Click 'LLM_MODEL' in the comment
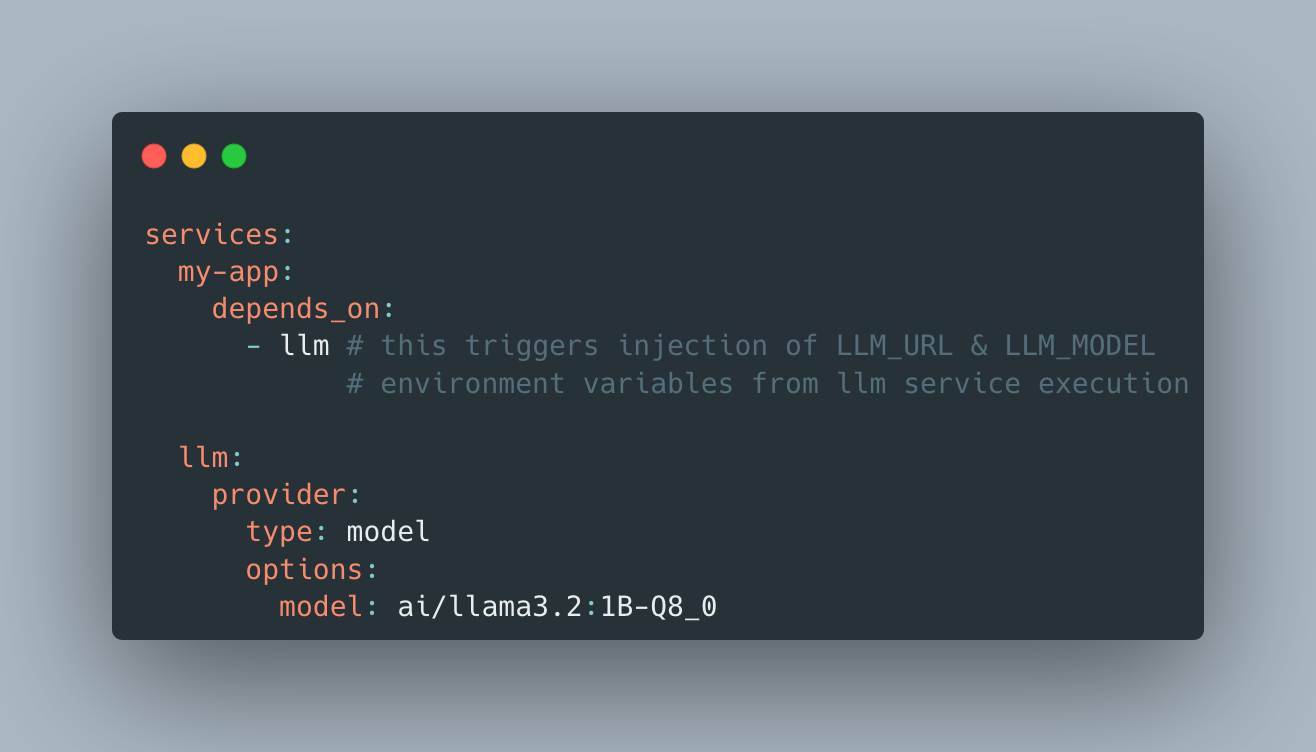 click(1080, 346)
